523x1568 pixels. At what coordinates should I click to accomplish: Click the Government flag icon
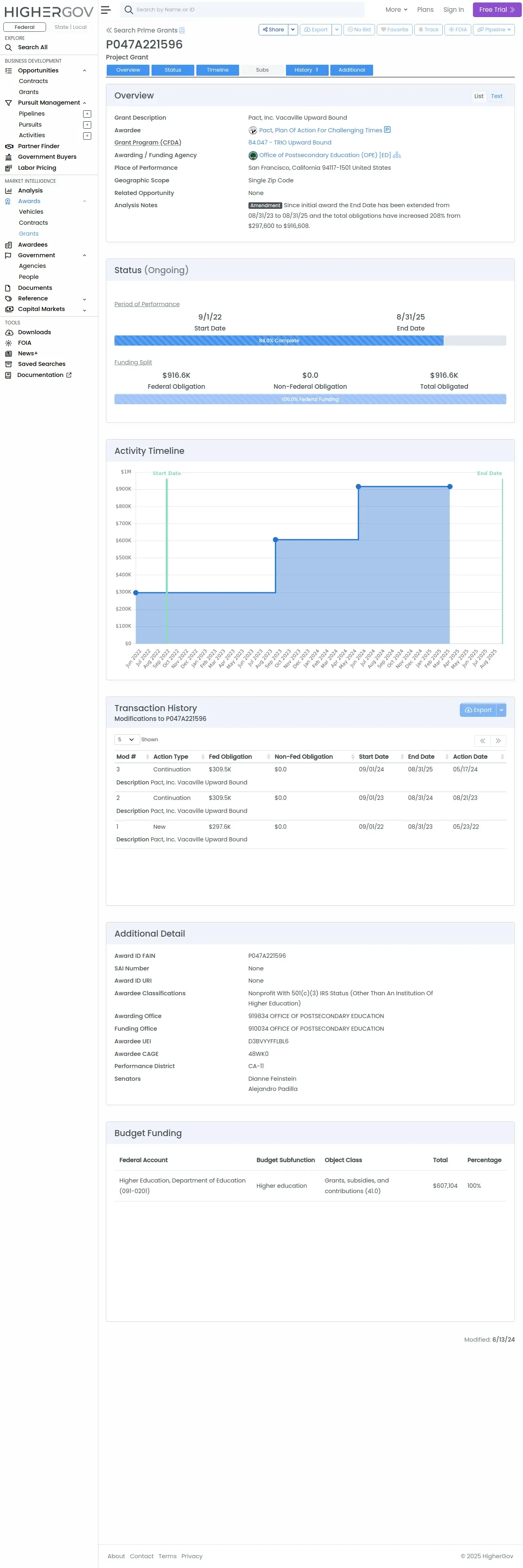pyautogui.click(x=9, y=256)
